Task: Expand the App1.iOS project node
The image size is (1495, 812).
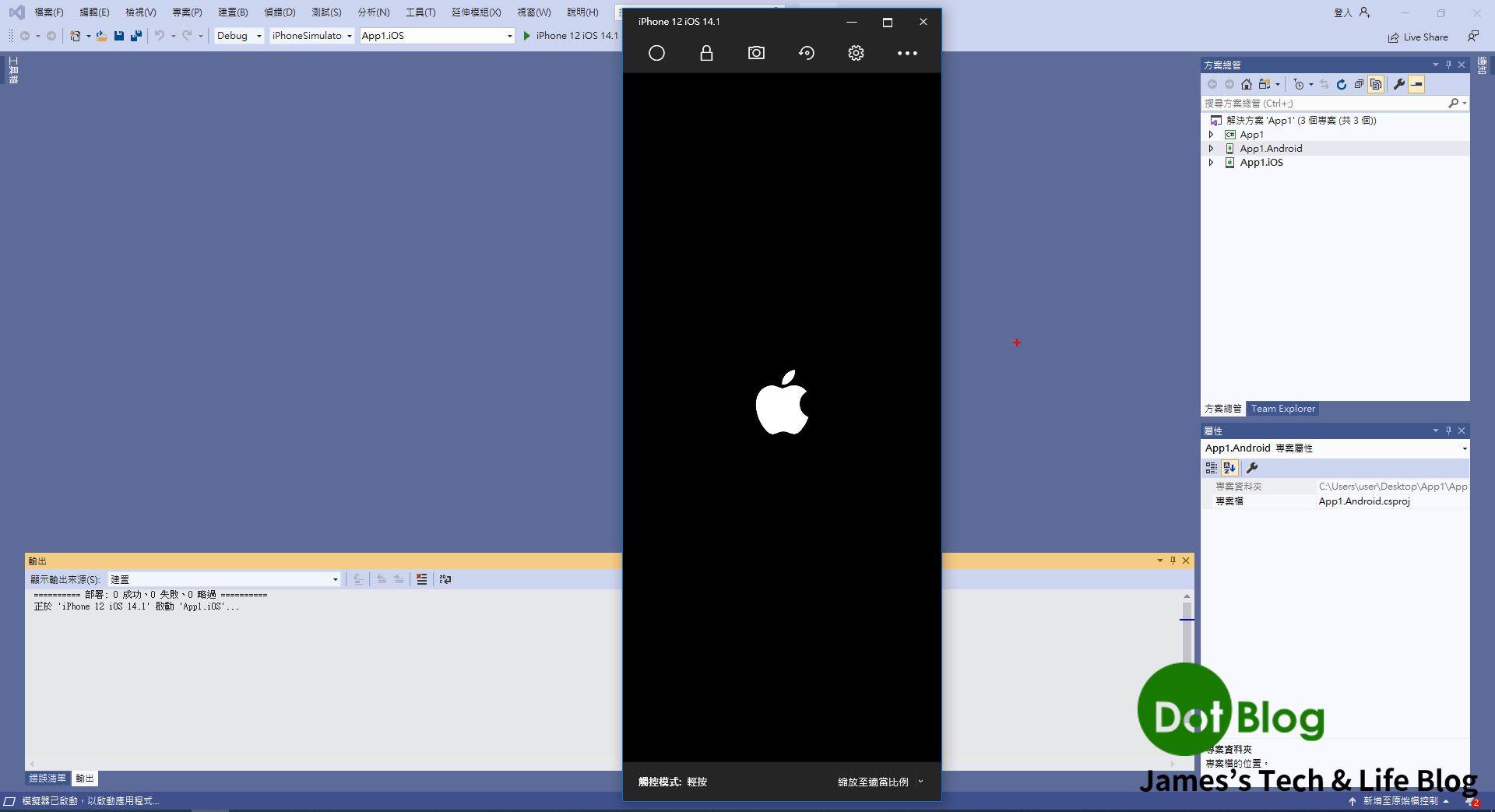Action: [1212, 163]
